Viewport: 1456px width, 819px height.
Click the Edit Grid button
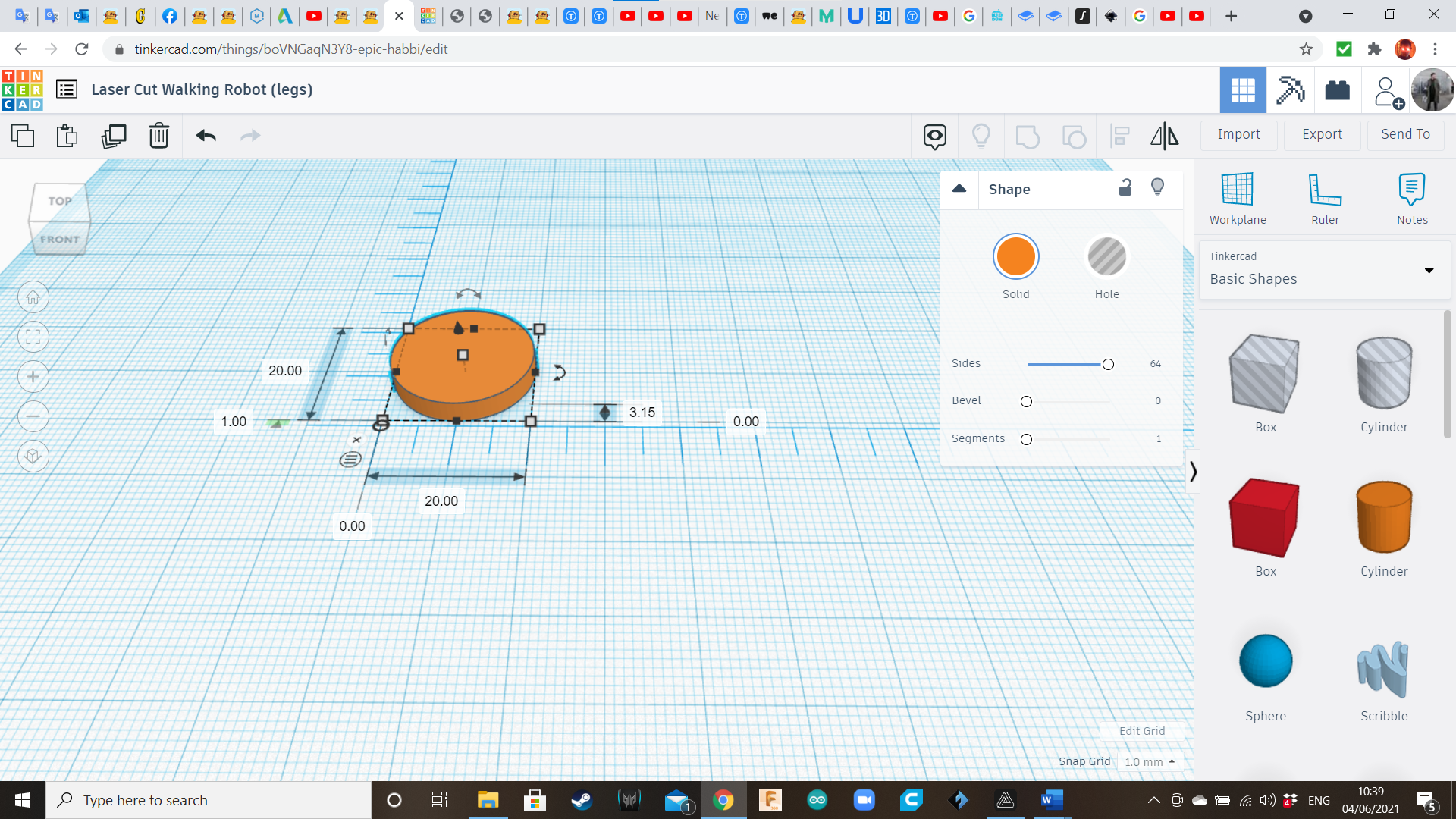point(1141,730)
